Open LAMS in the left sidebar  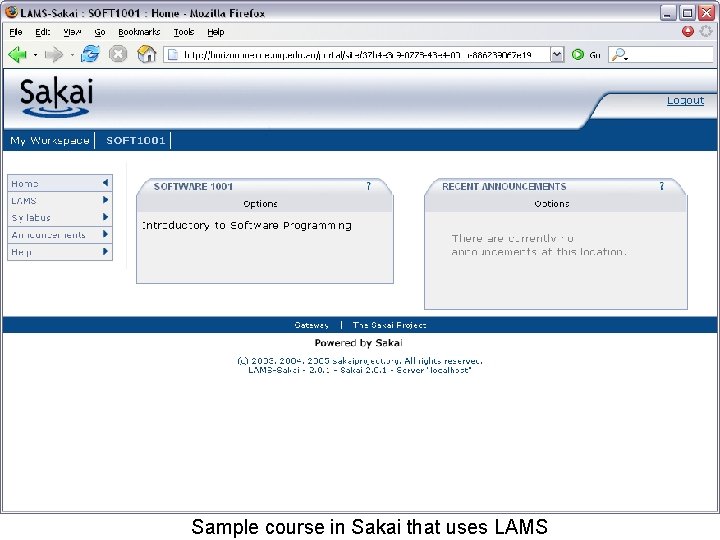[x=60, y=200]
